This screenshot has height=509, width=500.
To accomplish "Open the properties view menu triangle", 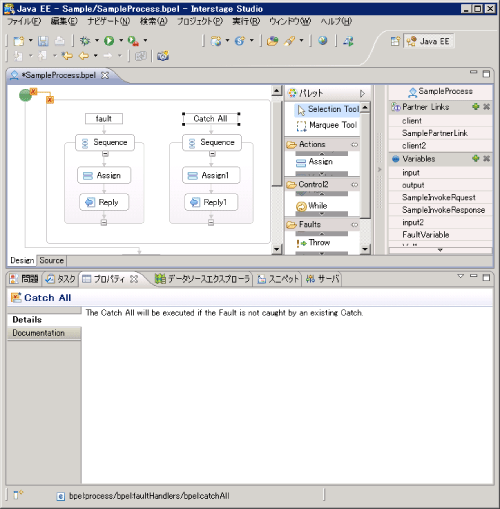I will (x=461, y=276).
